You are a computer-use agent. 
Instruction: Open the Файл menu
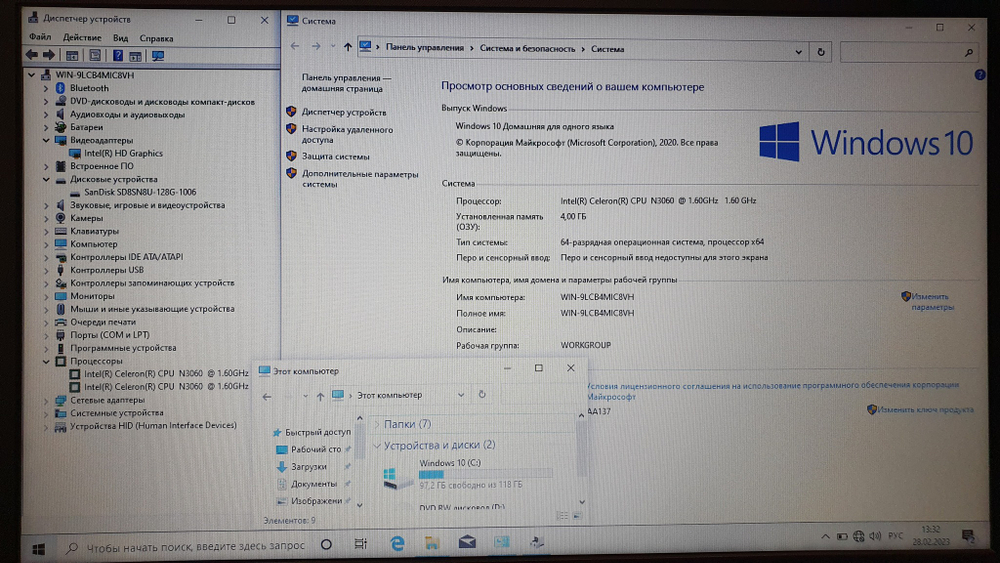coord(40,38)
